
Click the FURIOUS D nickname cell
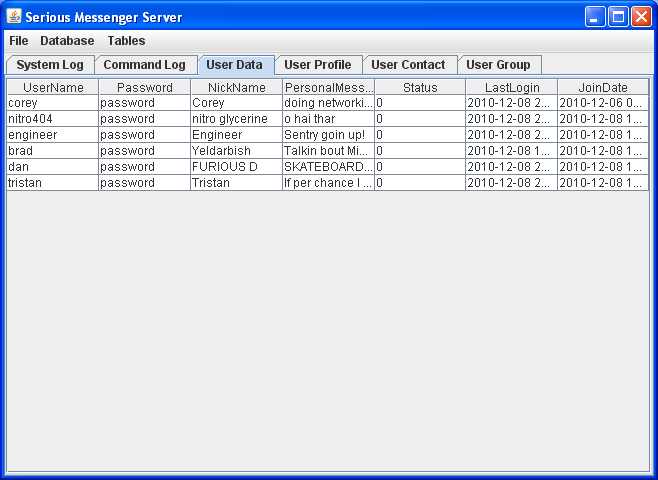(x=237, y=167)
